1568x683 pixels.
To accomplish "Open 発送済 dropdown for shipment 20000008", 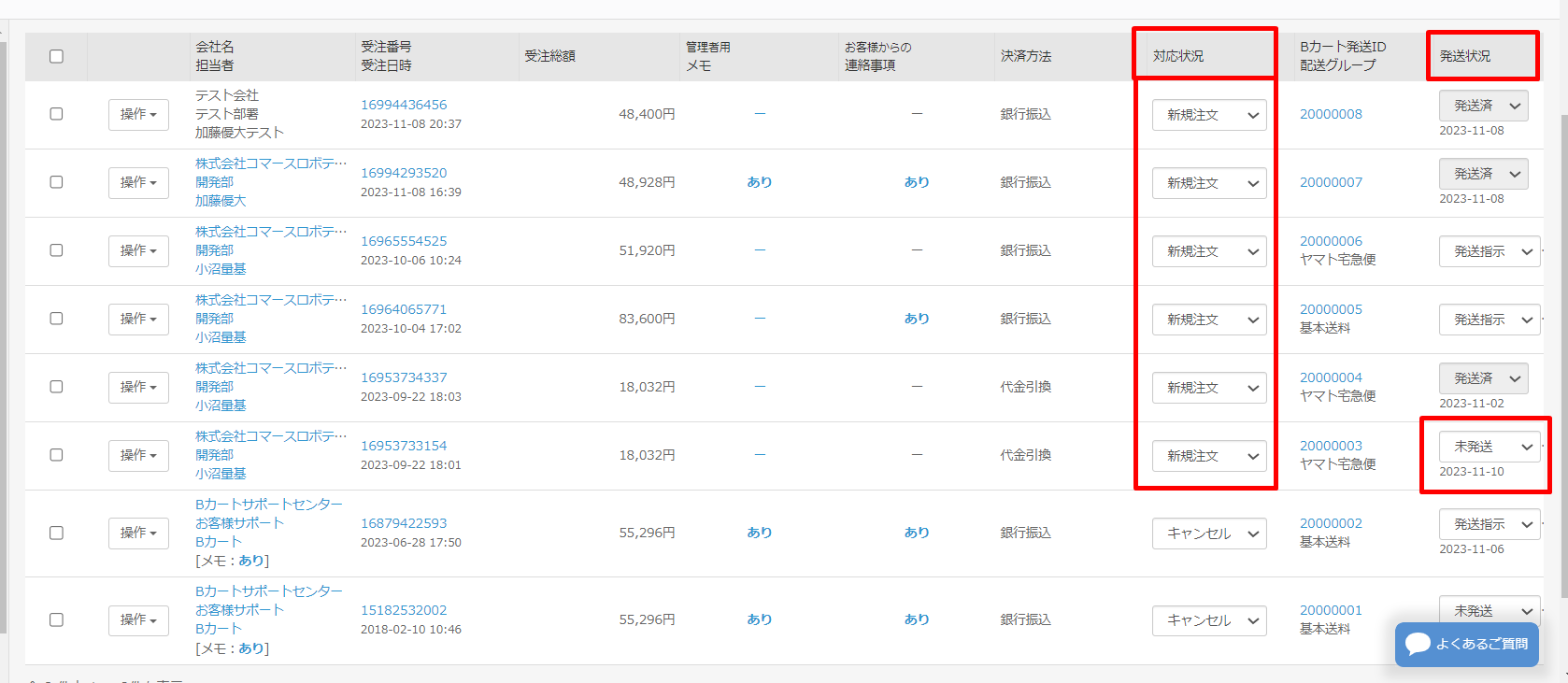I will pos(1484,106).
